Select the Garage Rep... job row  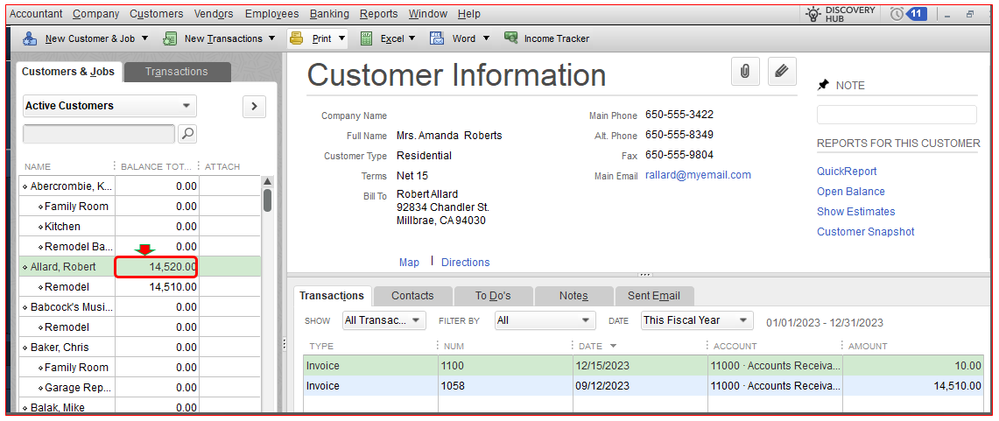(x=140, y=387)
